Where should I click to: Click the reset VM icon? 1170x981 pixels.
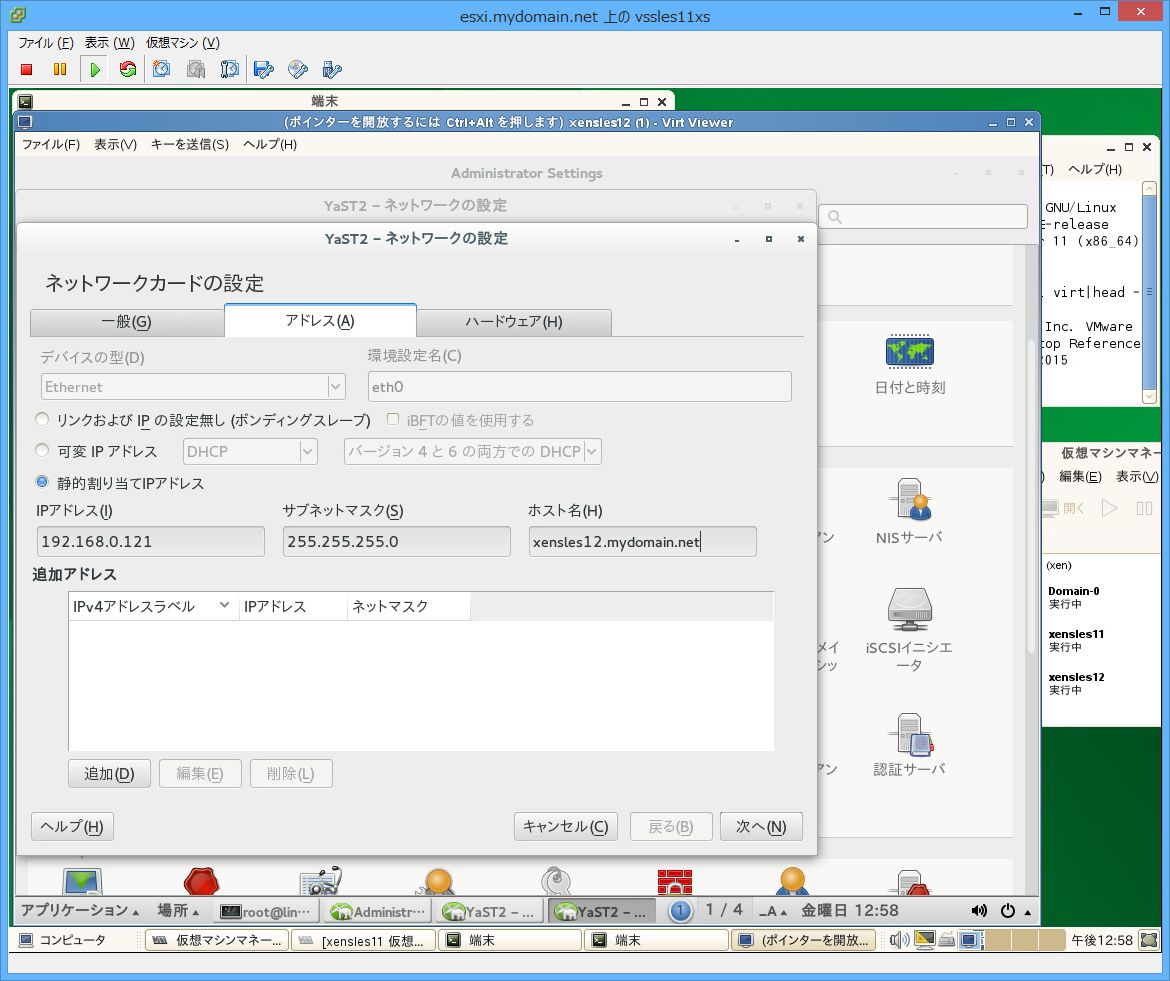tap(128, 69)
